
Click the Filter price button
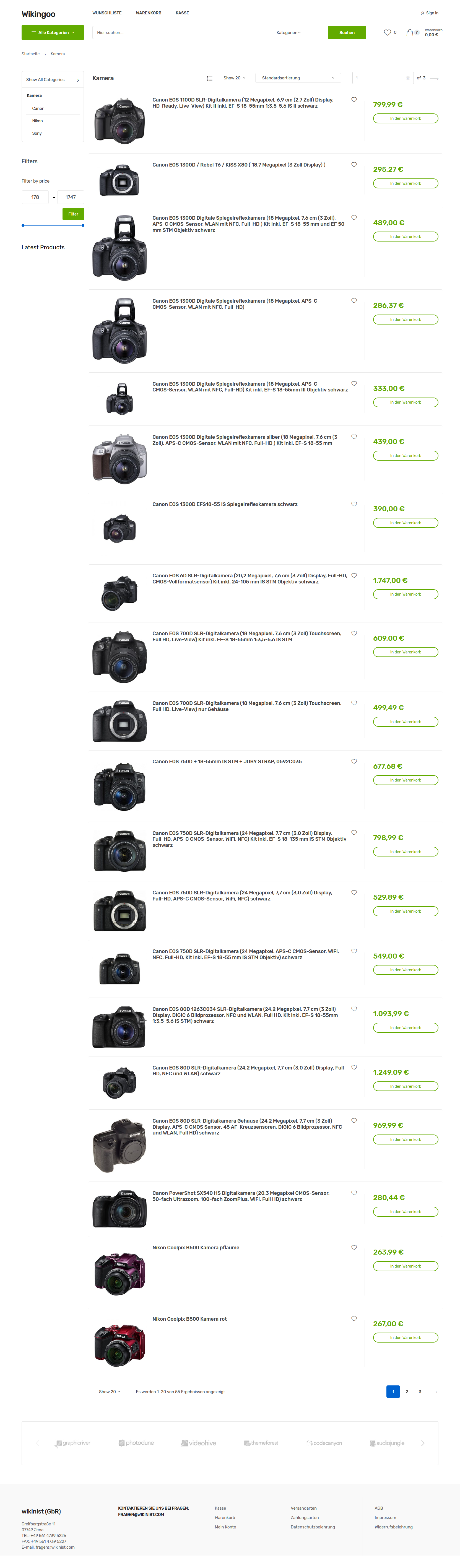click(x=73, y=214)
